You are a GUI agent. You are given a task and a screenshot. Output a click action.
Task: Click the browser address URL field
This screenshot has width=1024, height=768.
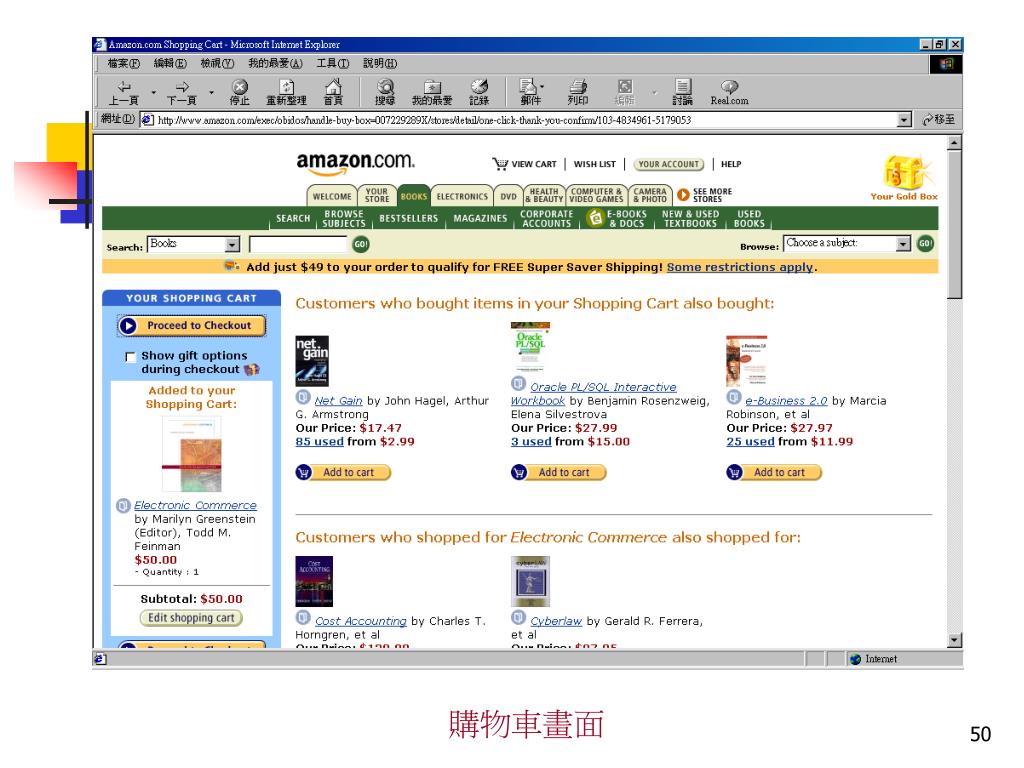(519, 120)
